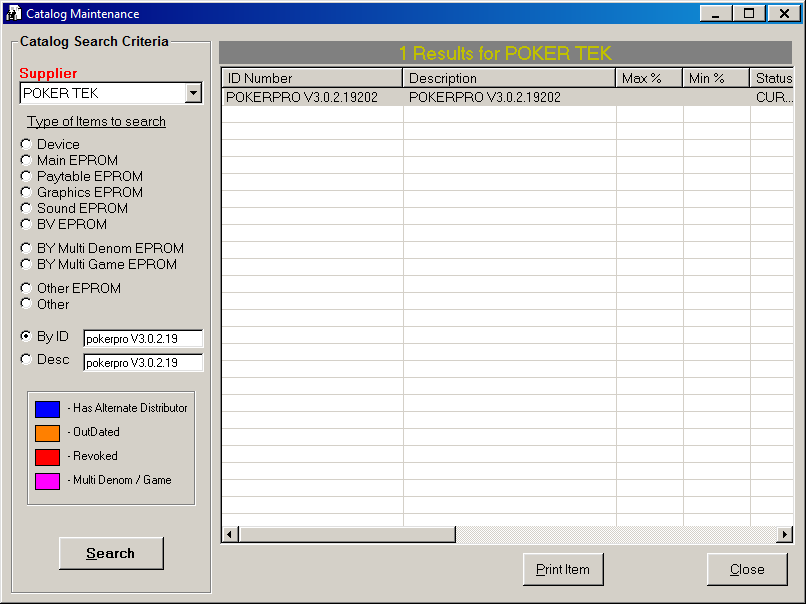This screenshot has height=604, width=806.
Task: Click the Close button
Action: point(747,570)
